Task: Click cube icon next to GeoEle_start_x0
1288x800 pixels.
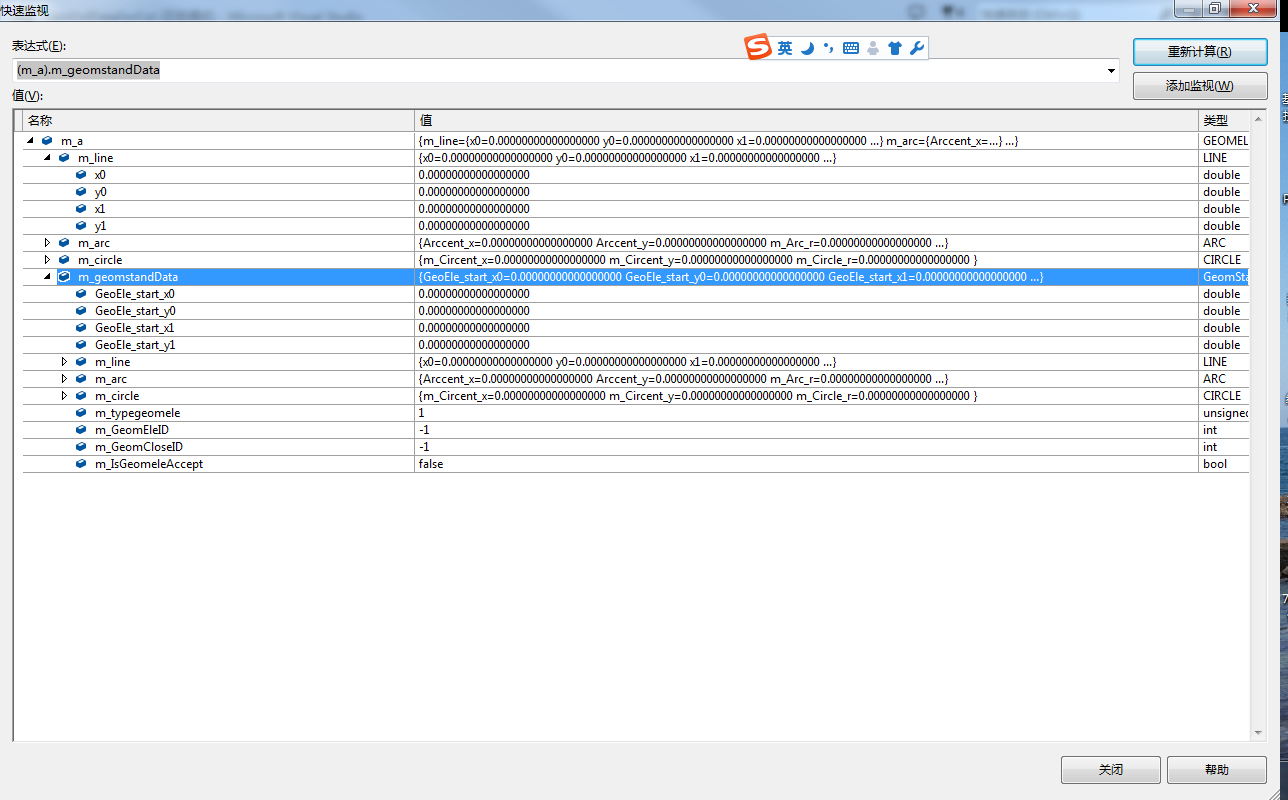Action: pyautogui.click(x=81, y=294)
